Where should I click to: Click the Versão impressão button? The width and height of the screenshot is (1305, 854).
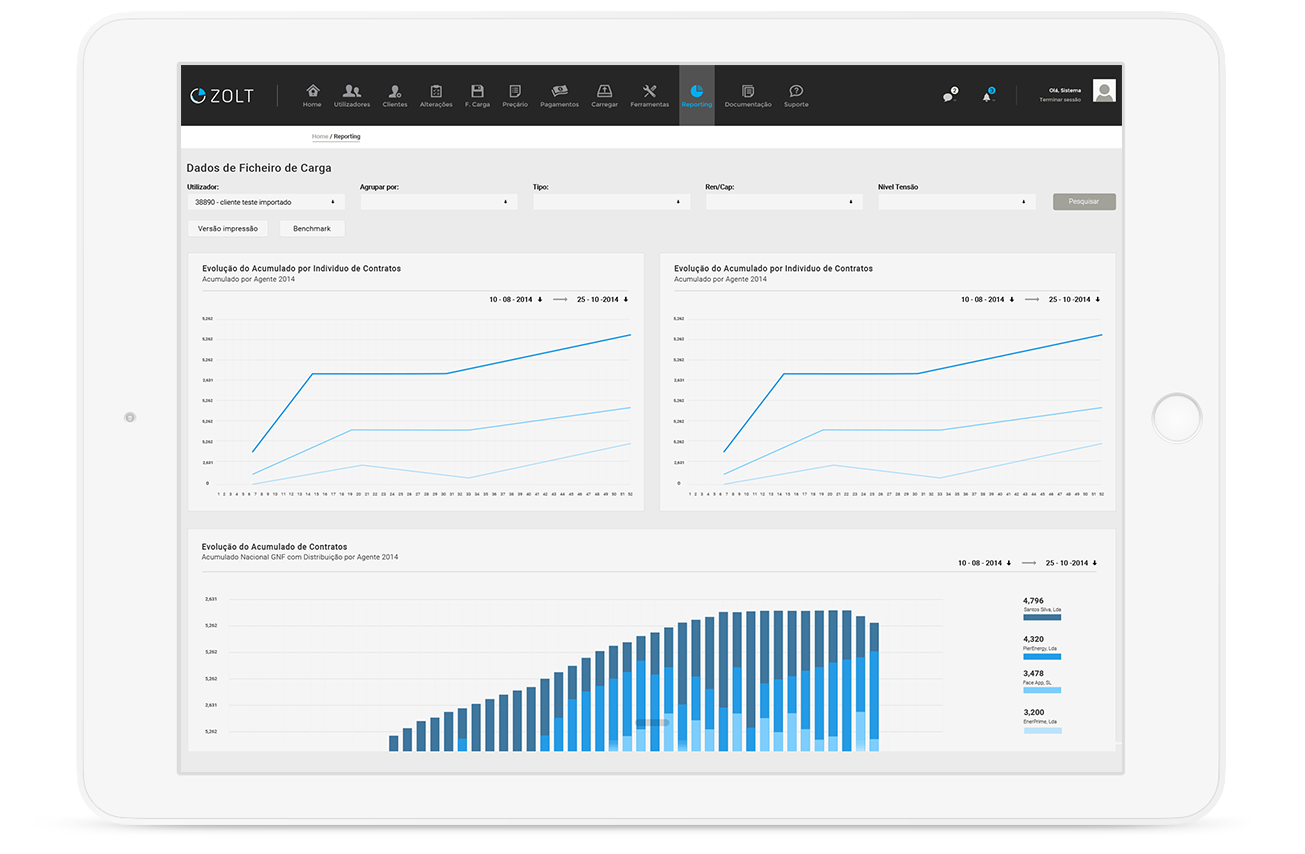pyautogui.click(x=227, y=229)
